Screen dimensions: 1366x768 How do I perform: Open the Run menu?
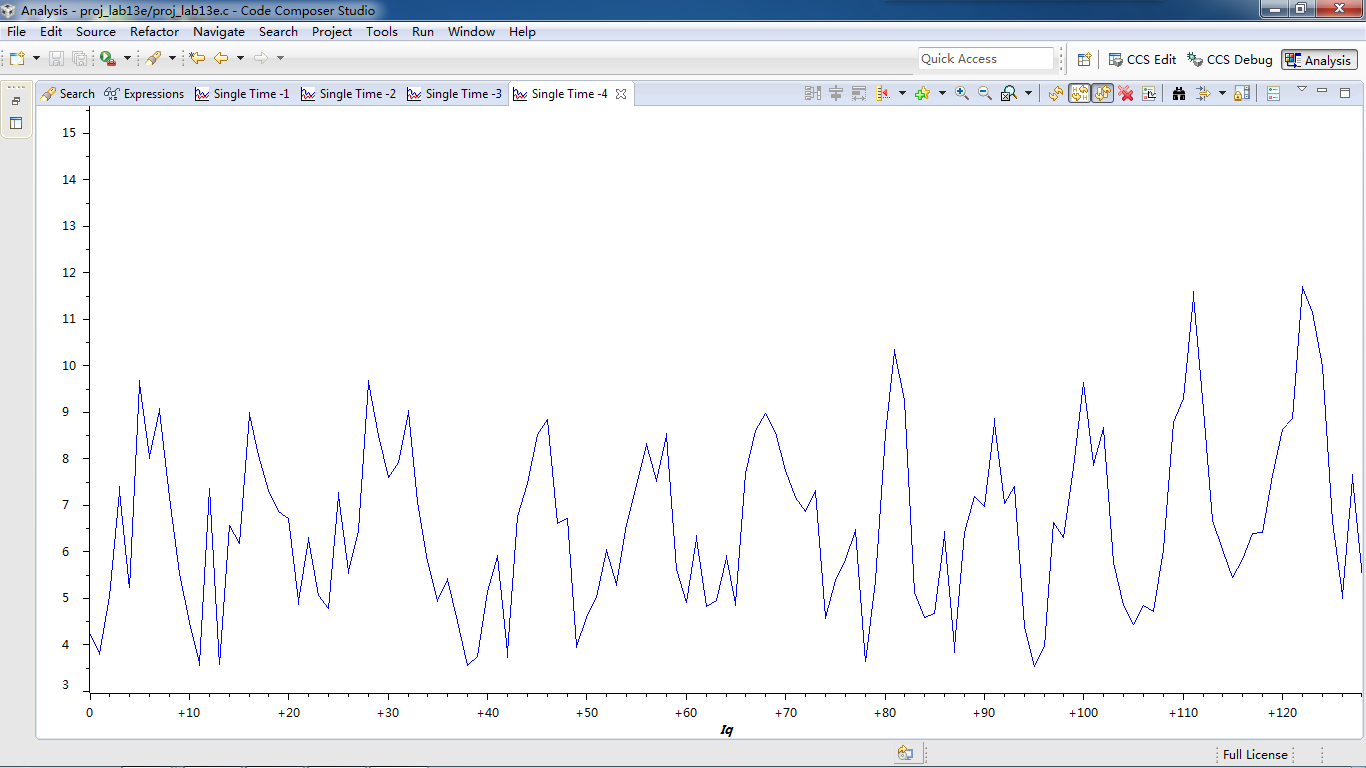pyautogui.click(x=423, y=31)
